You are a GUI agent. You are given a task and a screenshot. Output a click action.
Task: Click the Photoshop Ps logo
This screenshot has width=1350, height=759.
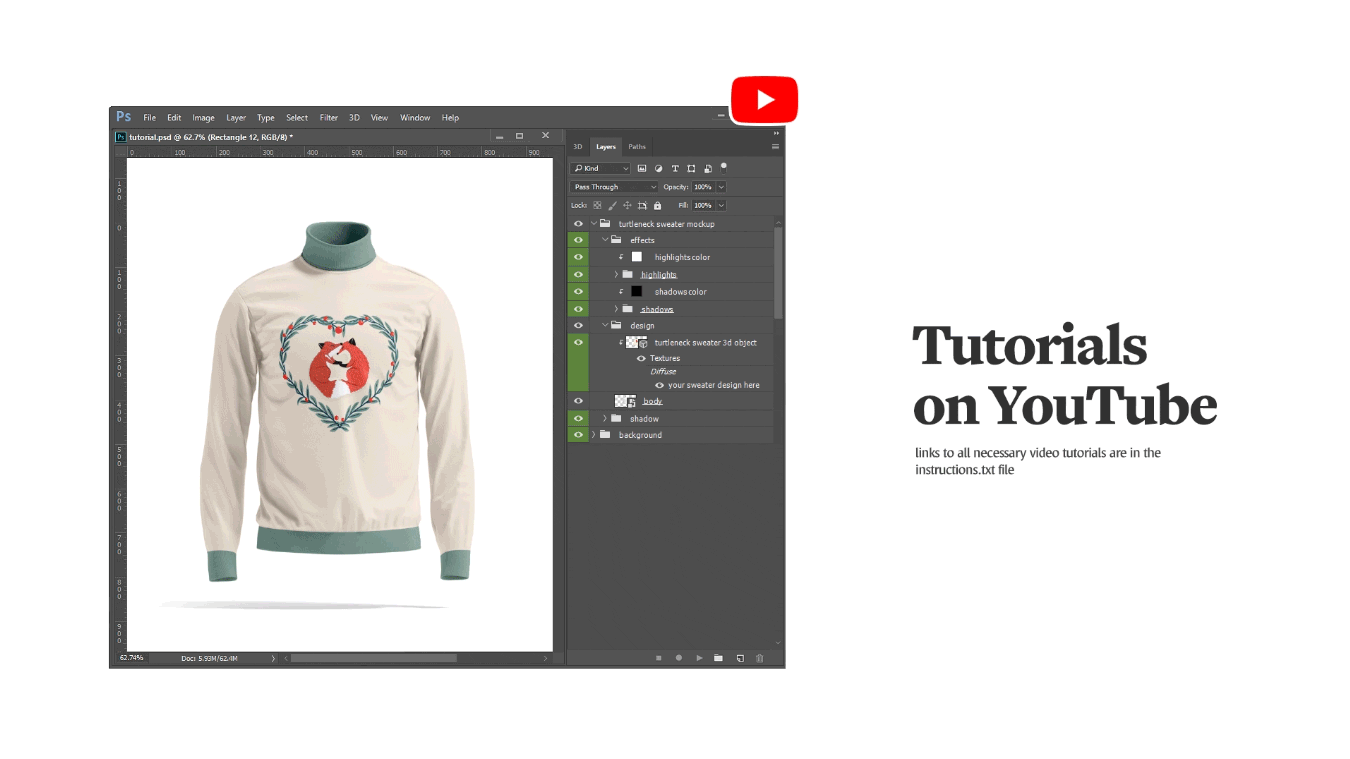coord(123,117)
